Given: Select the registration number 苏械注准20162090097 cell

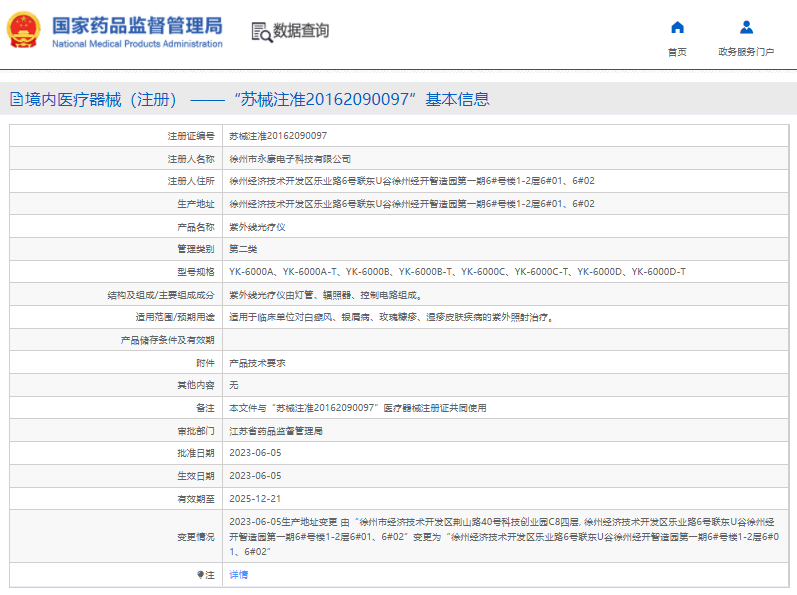Looking at the screenshot, I should pos(505,136).
